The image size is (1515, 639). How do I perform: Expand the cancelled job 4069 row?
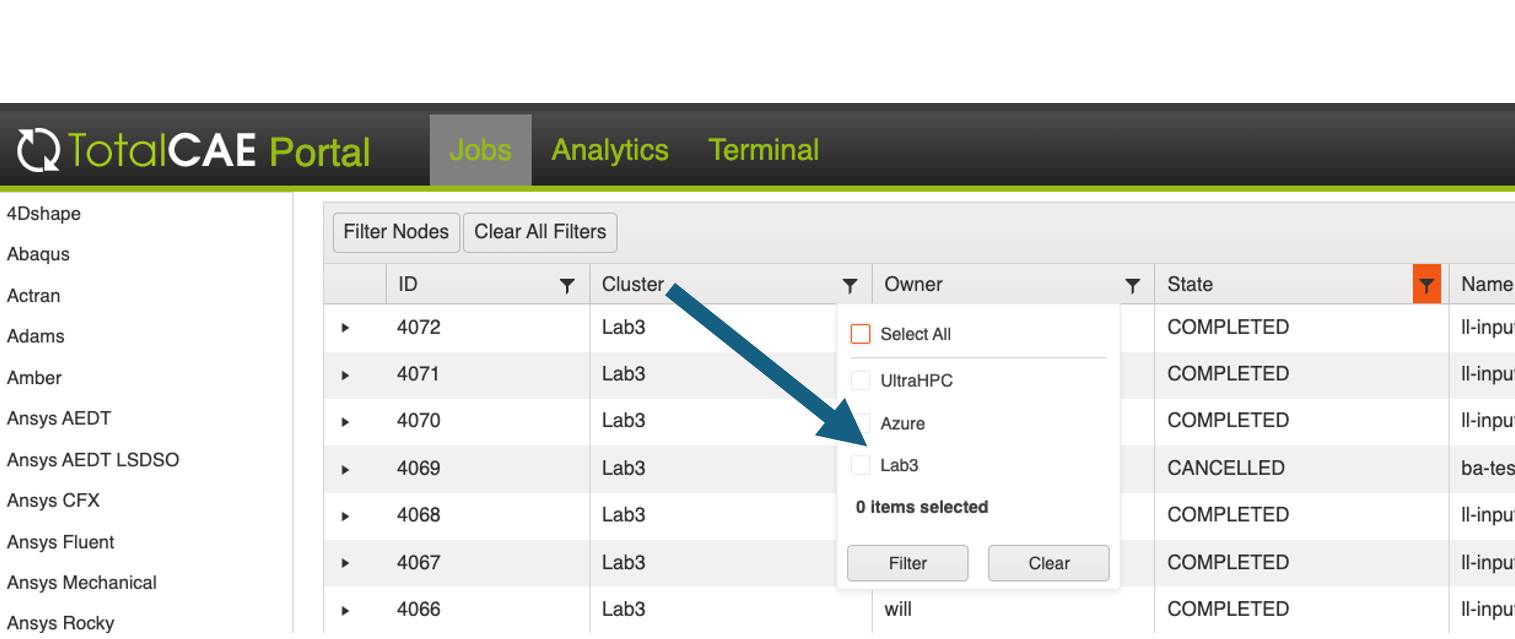[345, 468]
